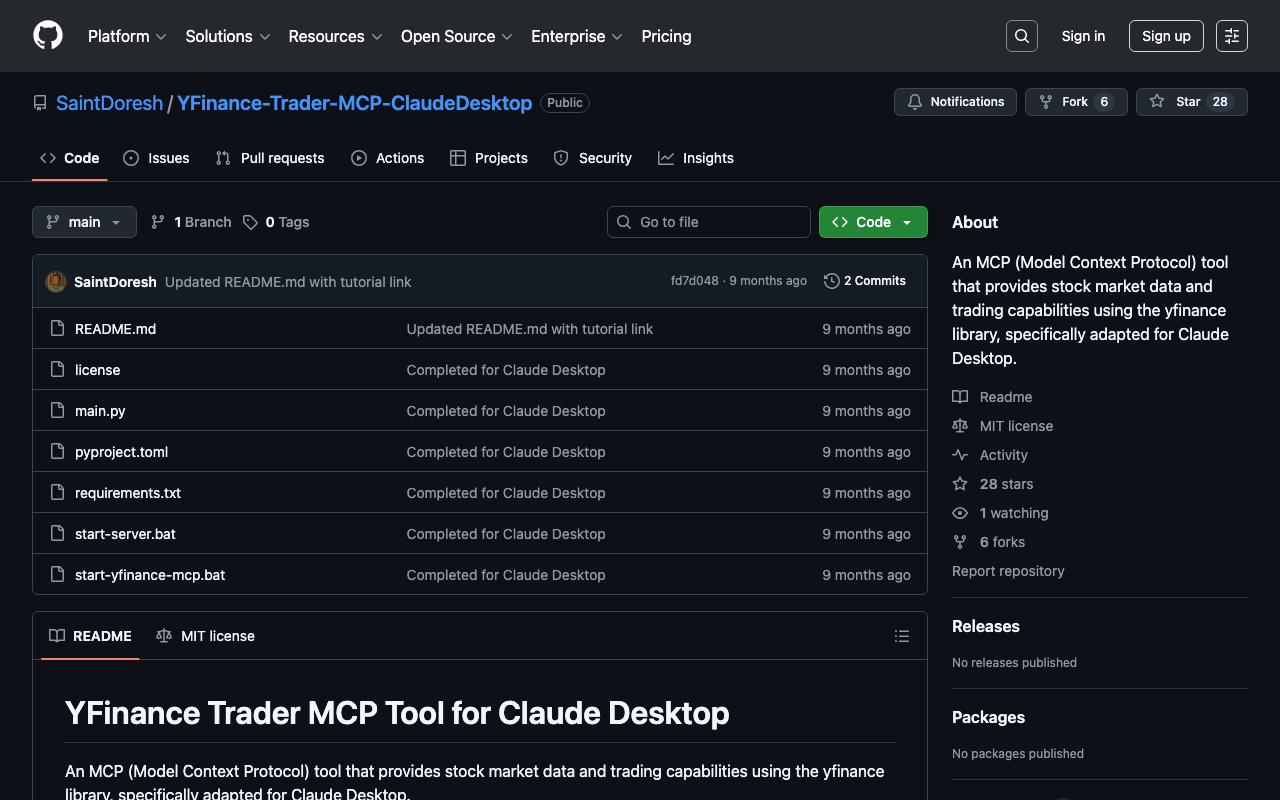The image size is (1280, 800).
Task: Click the SaintDoresh avatar in commit row
Action: pos(56,282)
